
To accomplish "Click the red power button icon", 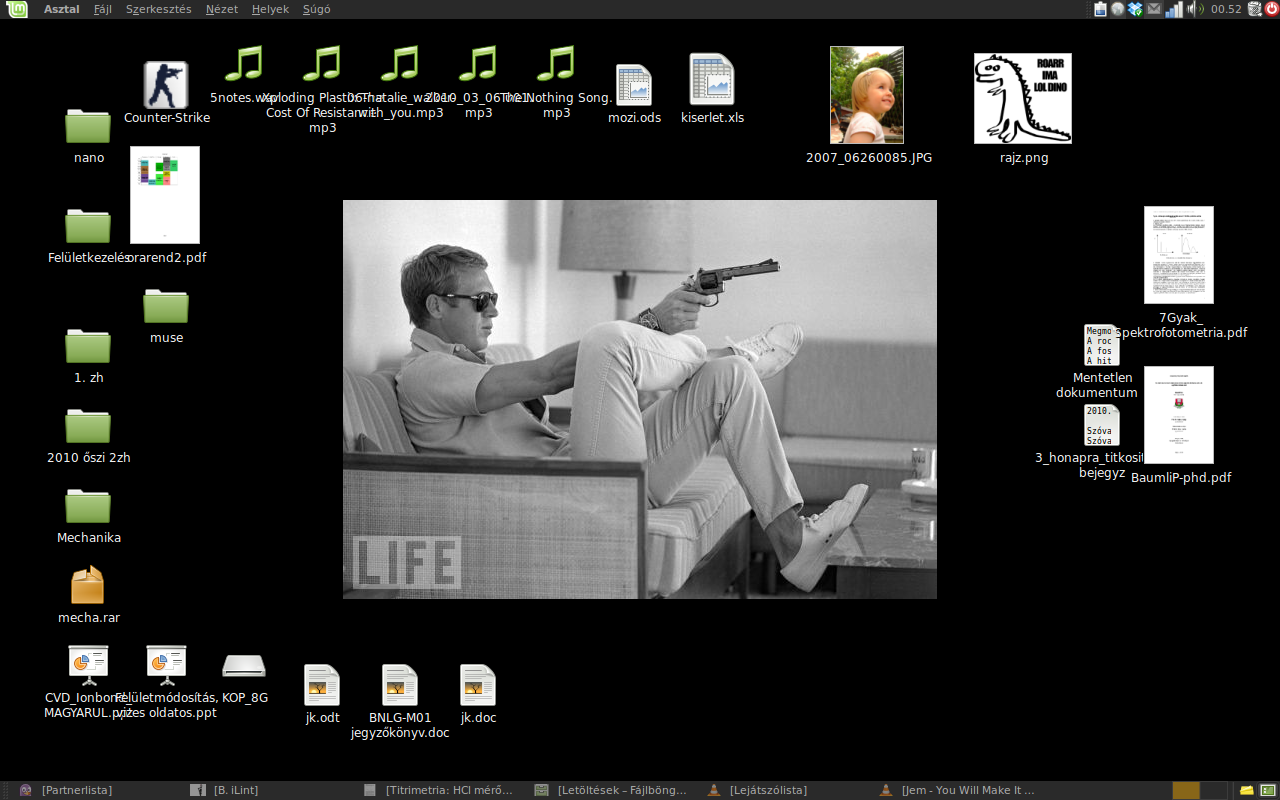I will point(1271,9).
